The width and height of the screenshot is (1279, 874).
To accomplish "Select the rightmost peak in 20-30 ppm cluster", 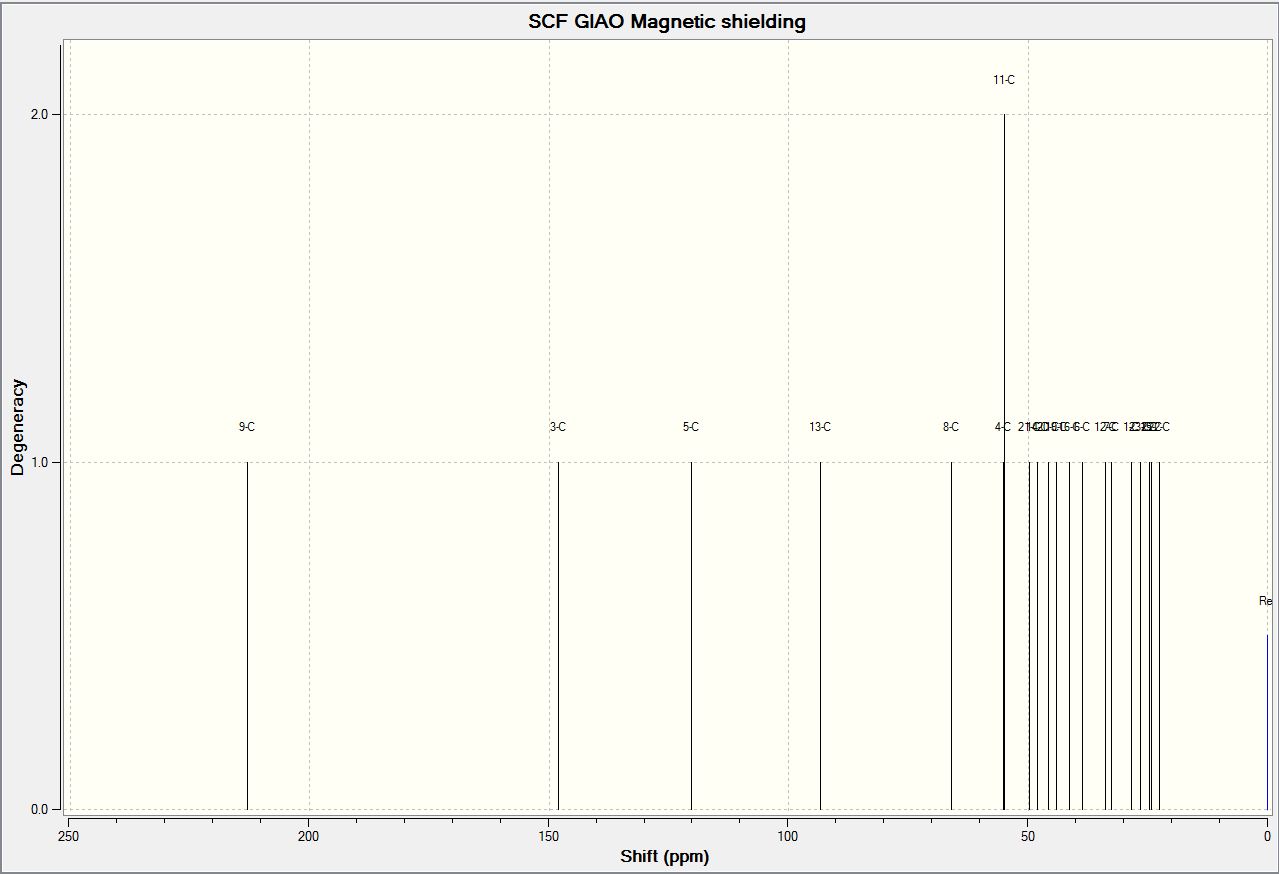I will pyautogui.click(x=1159, y=635).
